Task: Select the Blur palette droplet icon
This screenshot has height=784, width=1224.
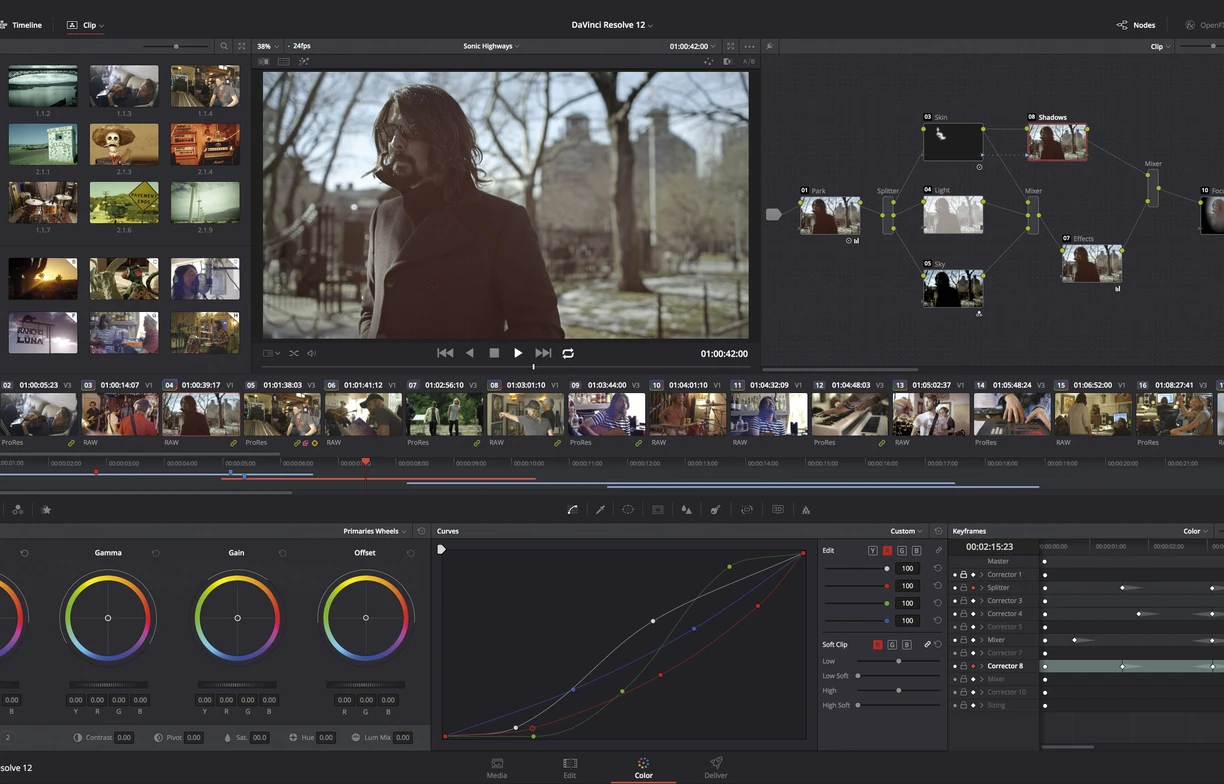Action: tap(687, 509)
